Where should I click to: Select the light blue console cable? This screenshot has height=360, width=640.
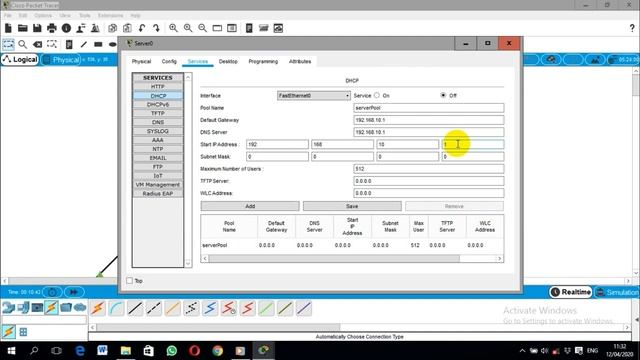116,308
